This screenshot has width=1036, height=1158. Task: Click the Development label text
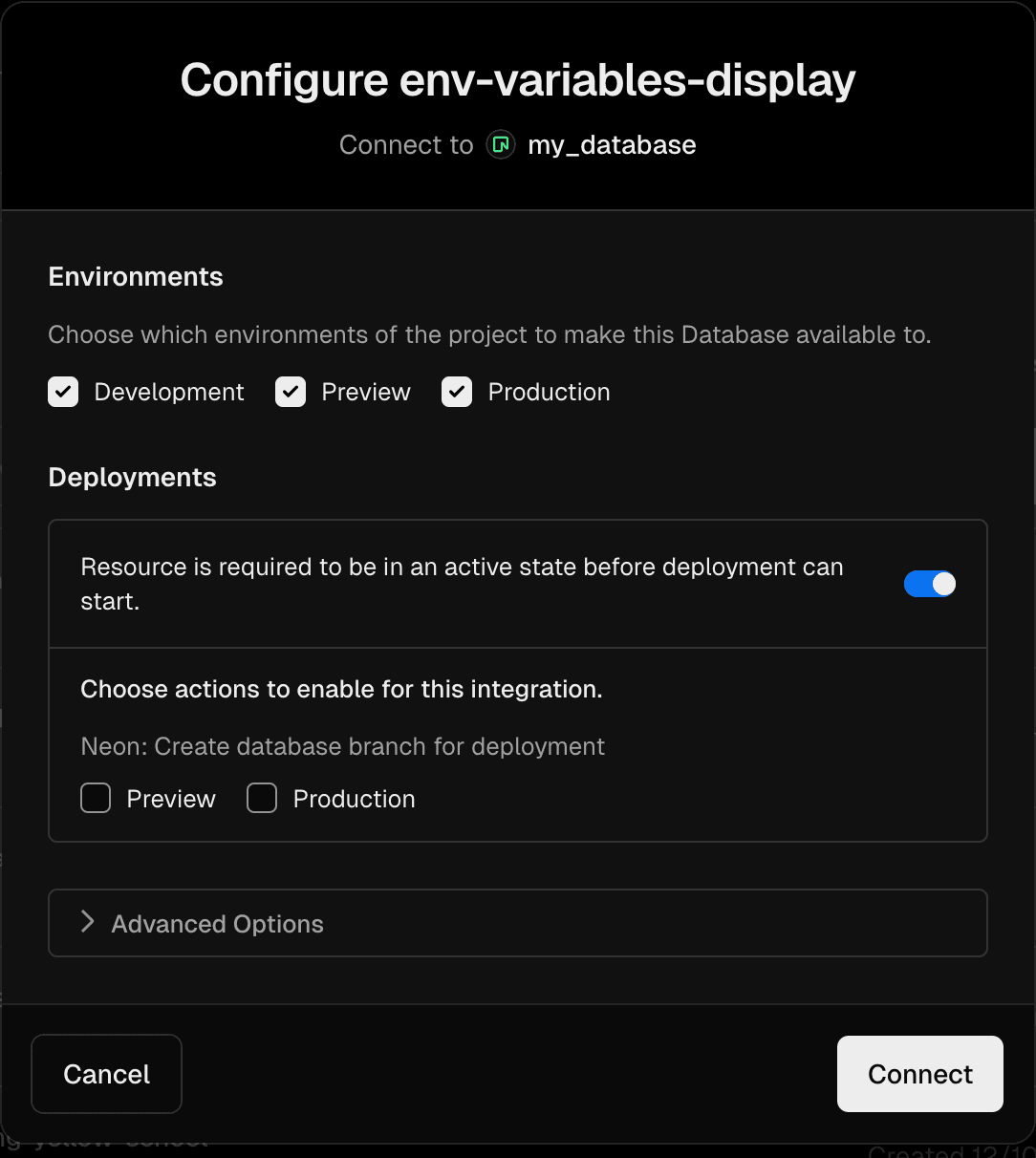[x=169, y=393]
